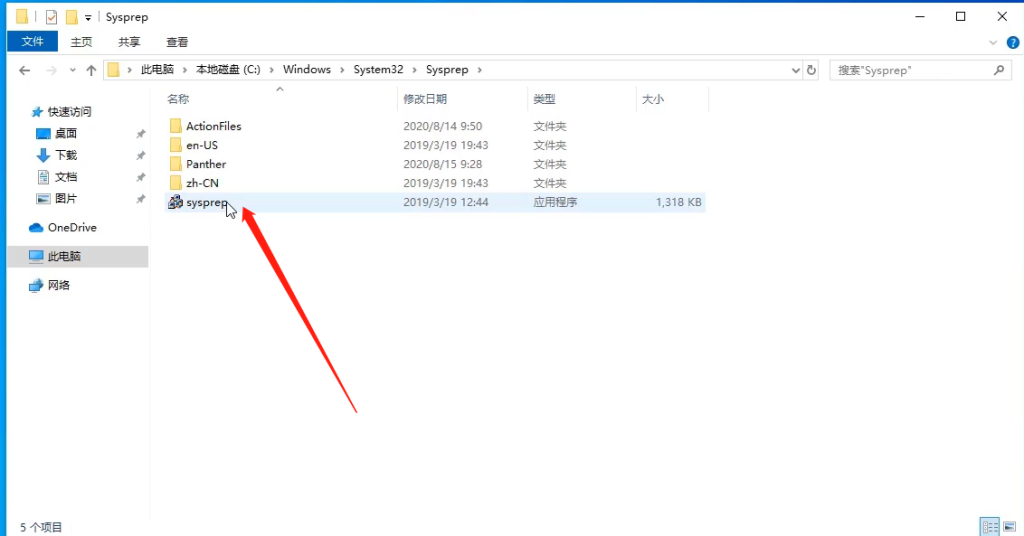Open the 文件 menu
This screenshot has width=1024, height=536.
(x=33, y=42)
